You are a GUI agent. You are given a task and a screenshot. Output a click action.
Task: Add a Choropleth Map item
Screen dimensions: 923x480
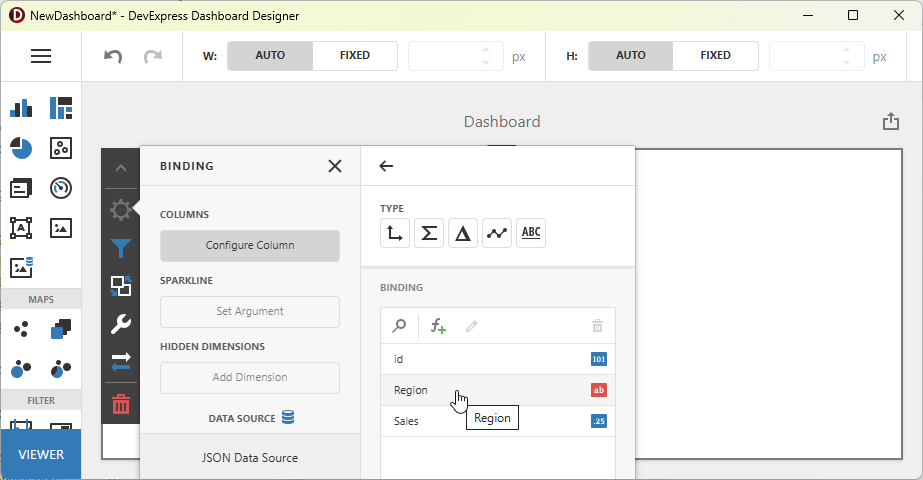pyautogui.click(x=61, y=329)
